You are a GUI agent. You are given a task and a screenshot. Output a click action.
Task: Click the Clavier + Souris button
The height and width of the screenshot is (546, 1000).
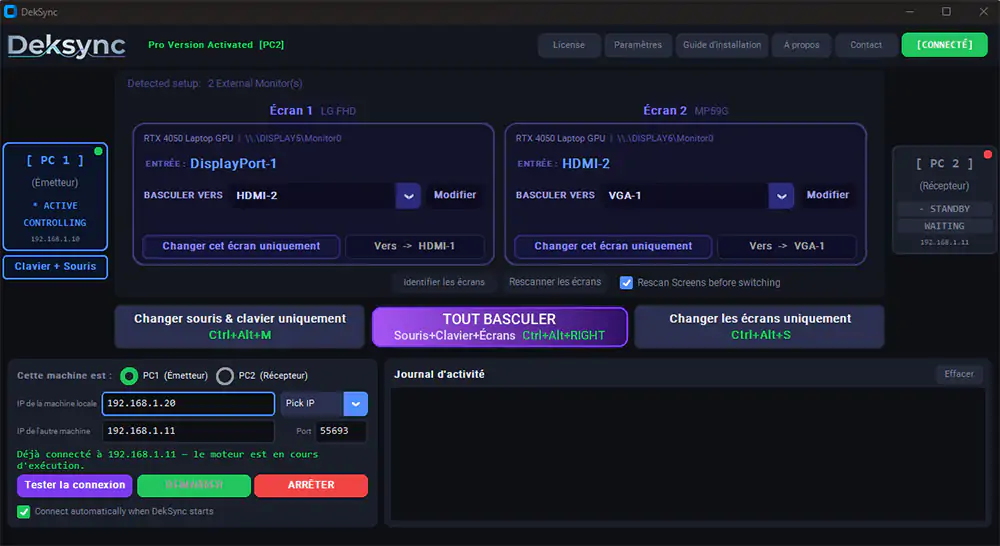click(x=55, y=267)
